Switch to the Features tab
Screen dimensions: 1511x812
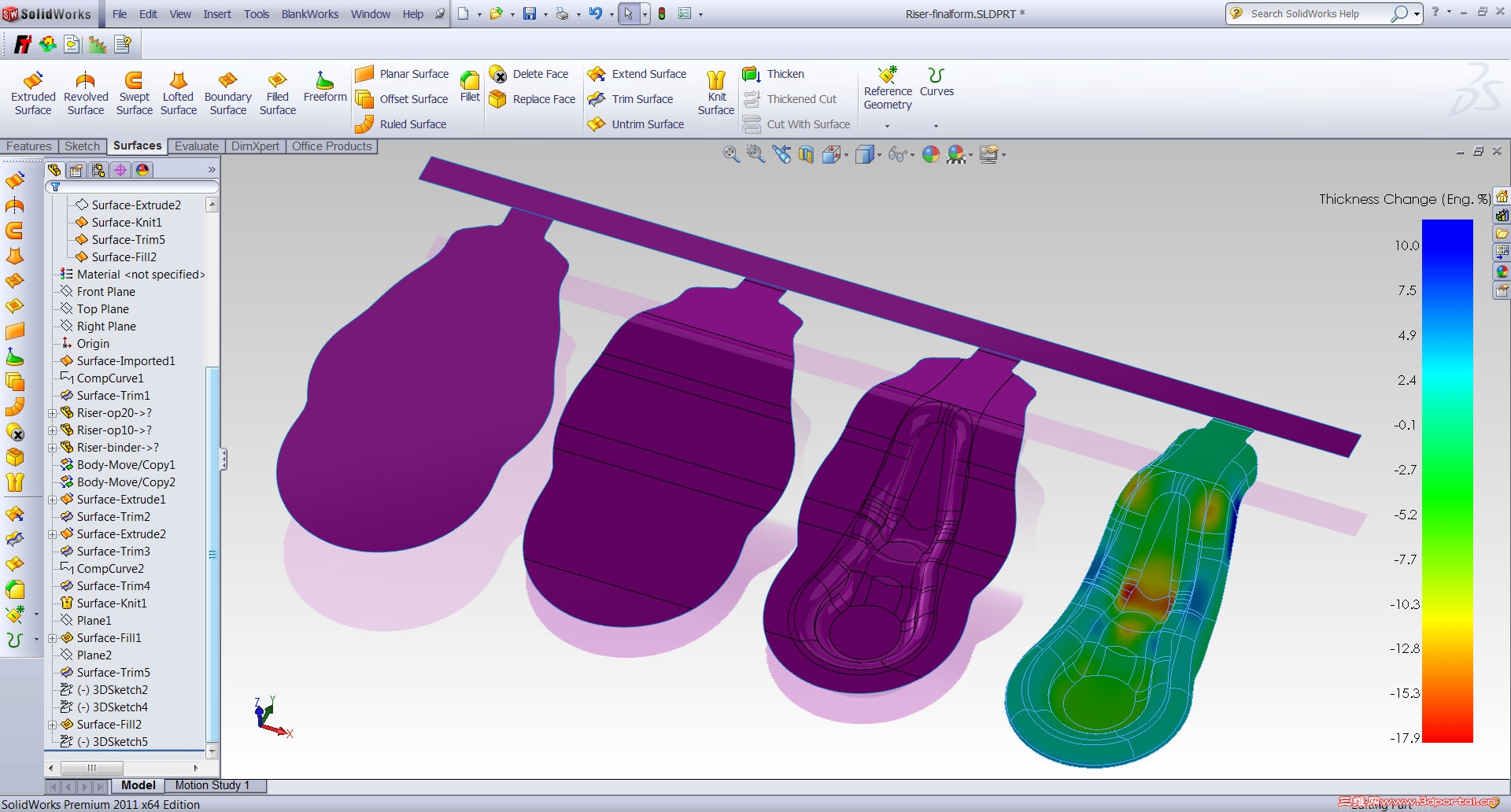pos(29,146)
